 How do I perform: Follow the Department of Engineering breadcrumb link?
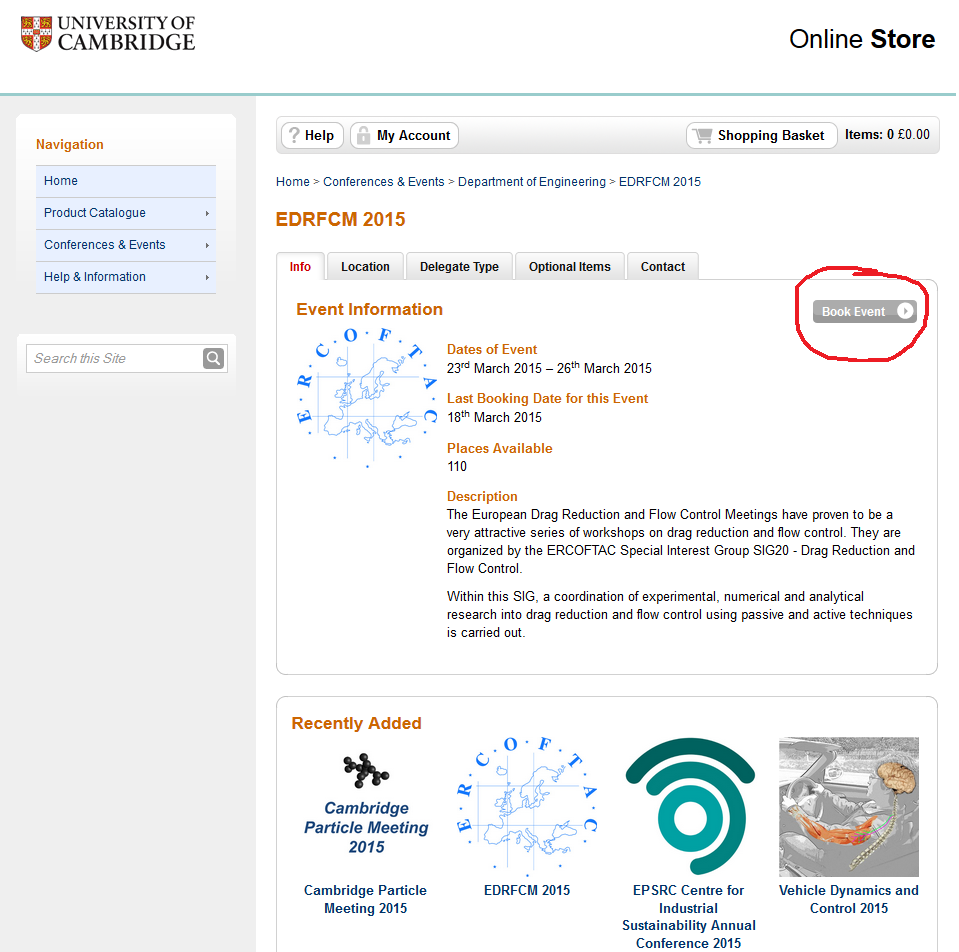tap(531, 182)
